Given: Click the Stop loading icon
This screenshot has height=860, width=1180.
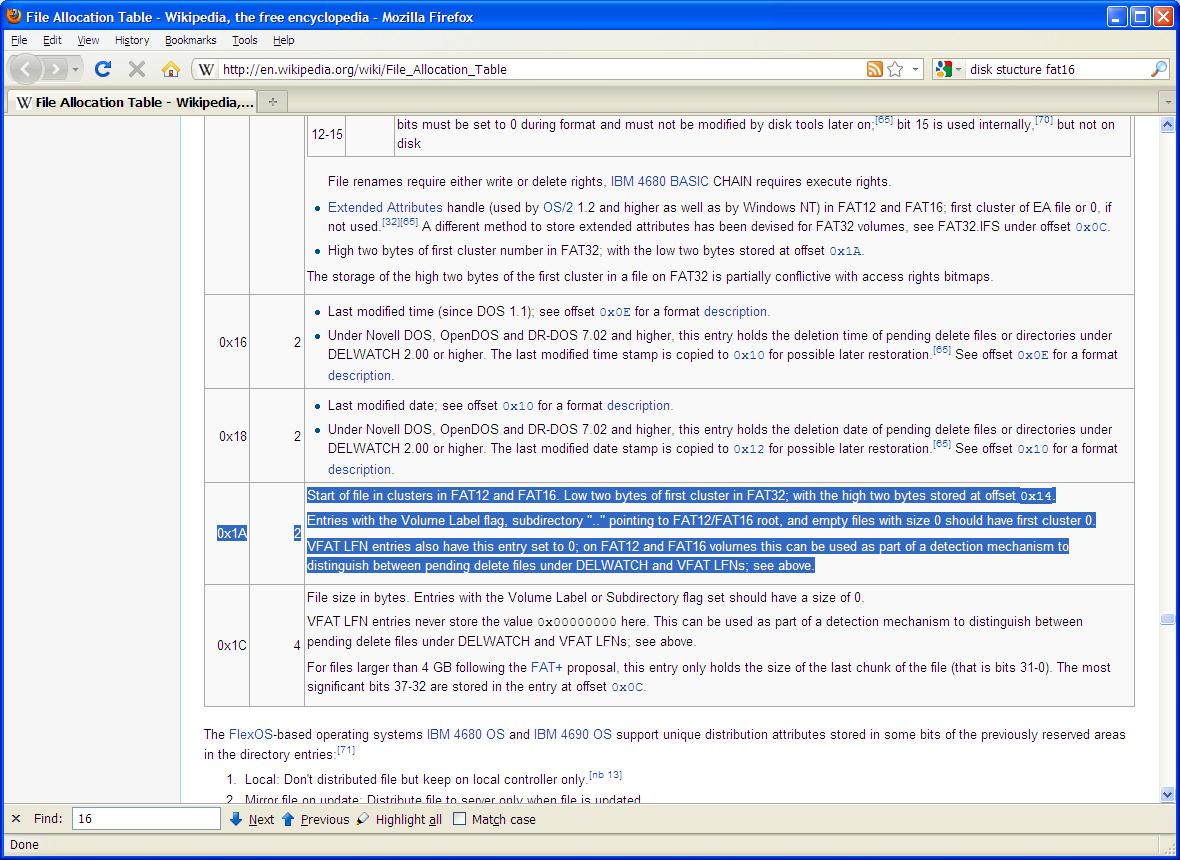Looking at the screenshot, I should click(x=137, y=69).
